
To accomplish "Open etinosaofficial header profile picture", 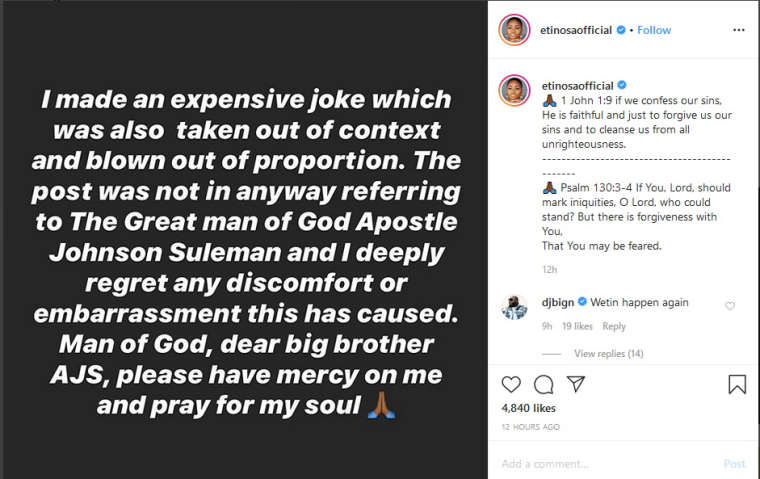I will [x=514, y=30].
